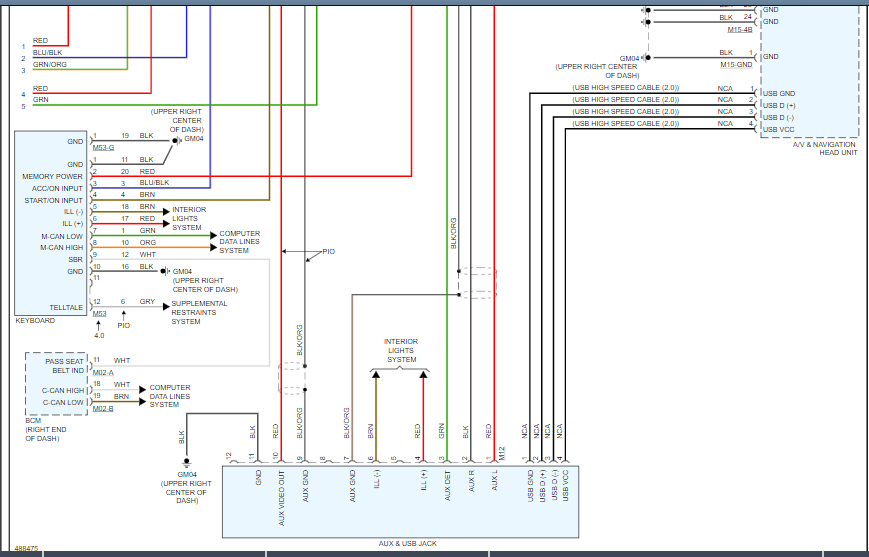This screenshot has width=869, height=557.
Task: Click the GM04 ground symbol left of AUX jack
Action: (x=187, y=462)
